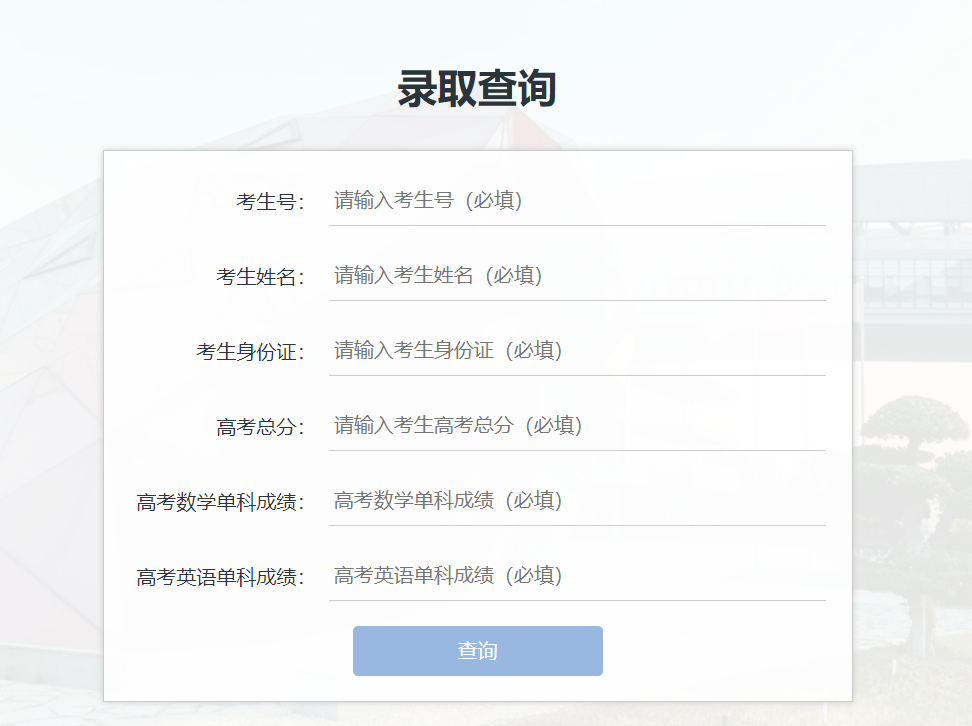Viewport: 972px width, 726px height.
Task: Focus the 考生身份证 input field
Action: pos(577,350)
